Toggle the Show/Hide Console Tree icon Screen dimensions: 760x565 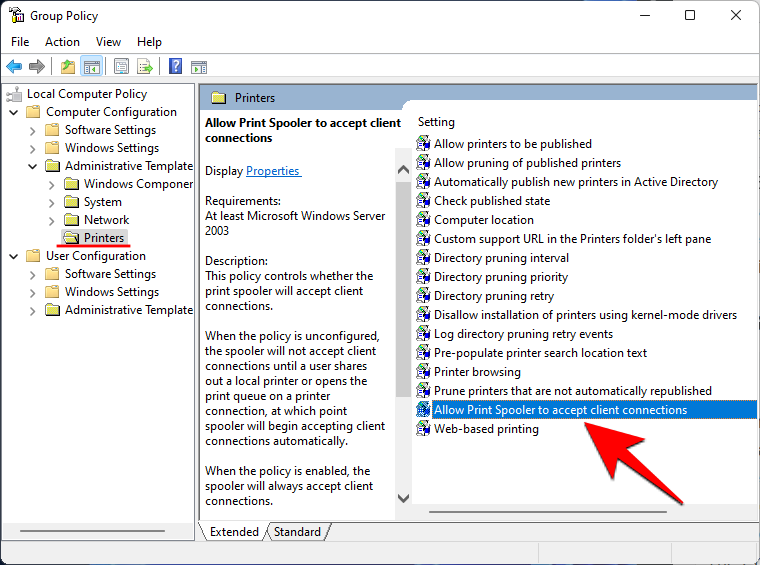click(92, 66)
